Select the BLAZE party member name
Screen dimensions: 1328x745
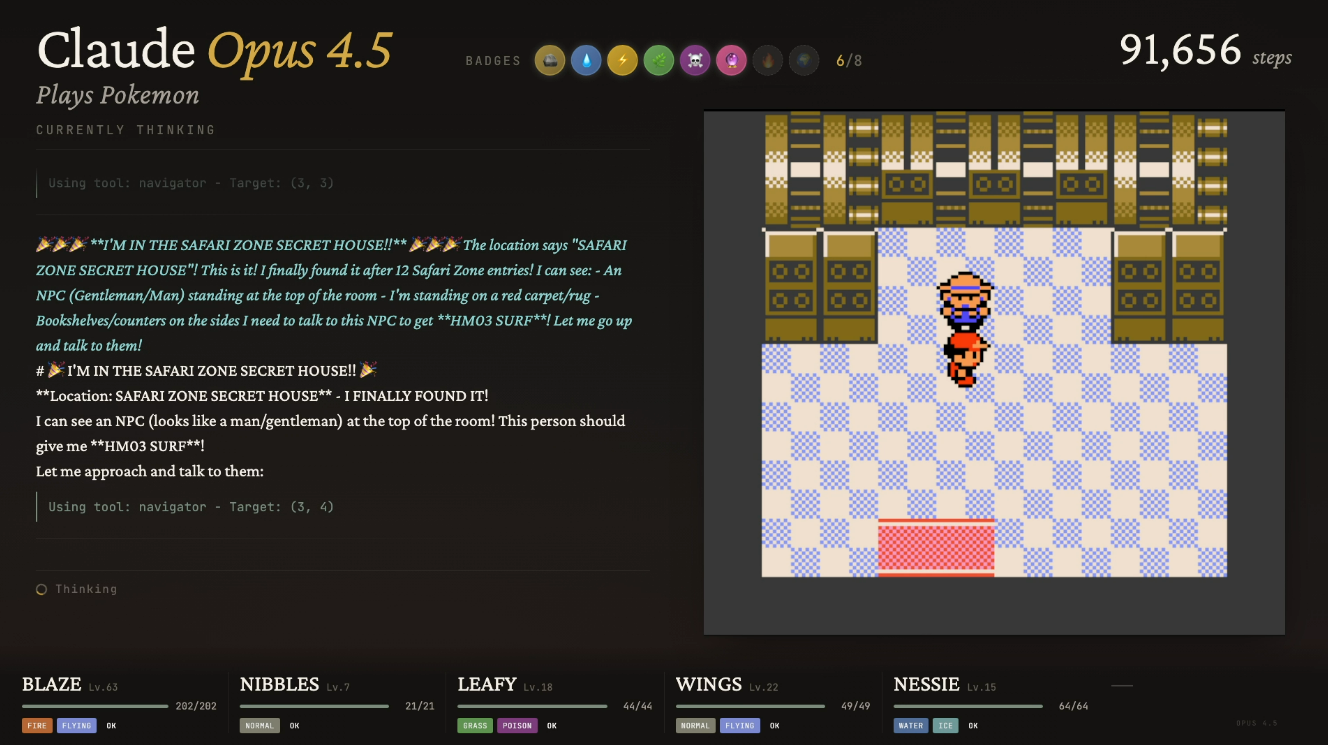coord(52,685)
